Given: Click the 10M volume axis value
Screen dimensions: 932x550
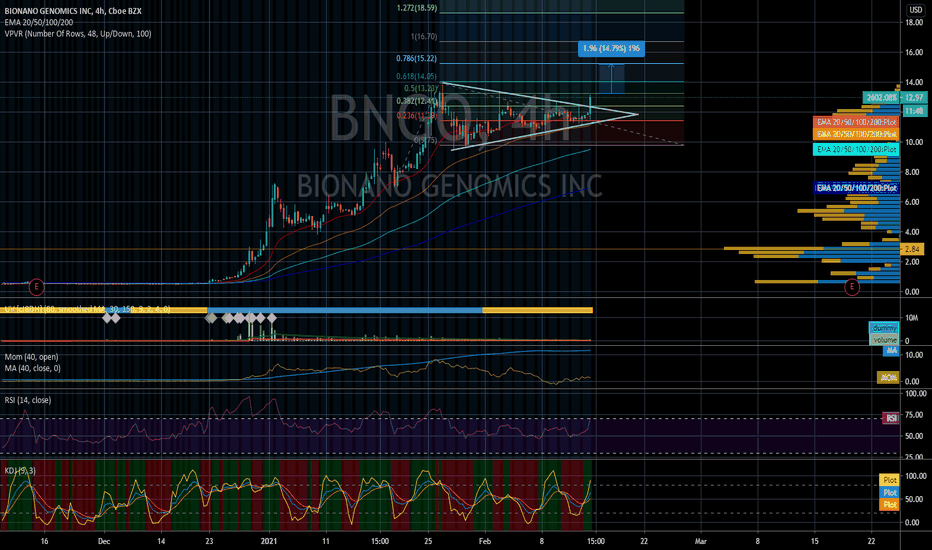Looking at the screenshot, I should [x=911, y=318].
